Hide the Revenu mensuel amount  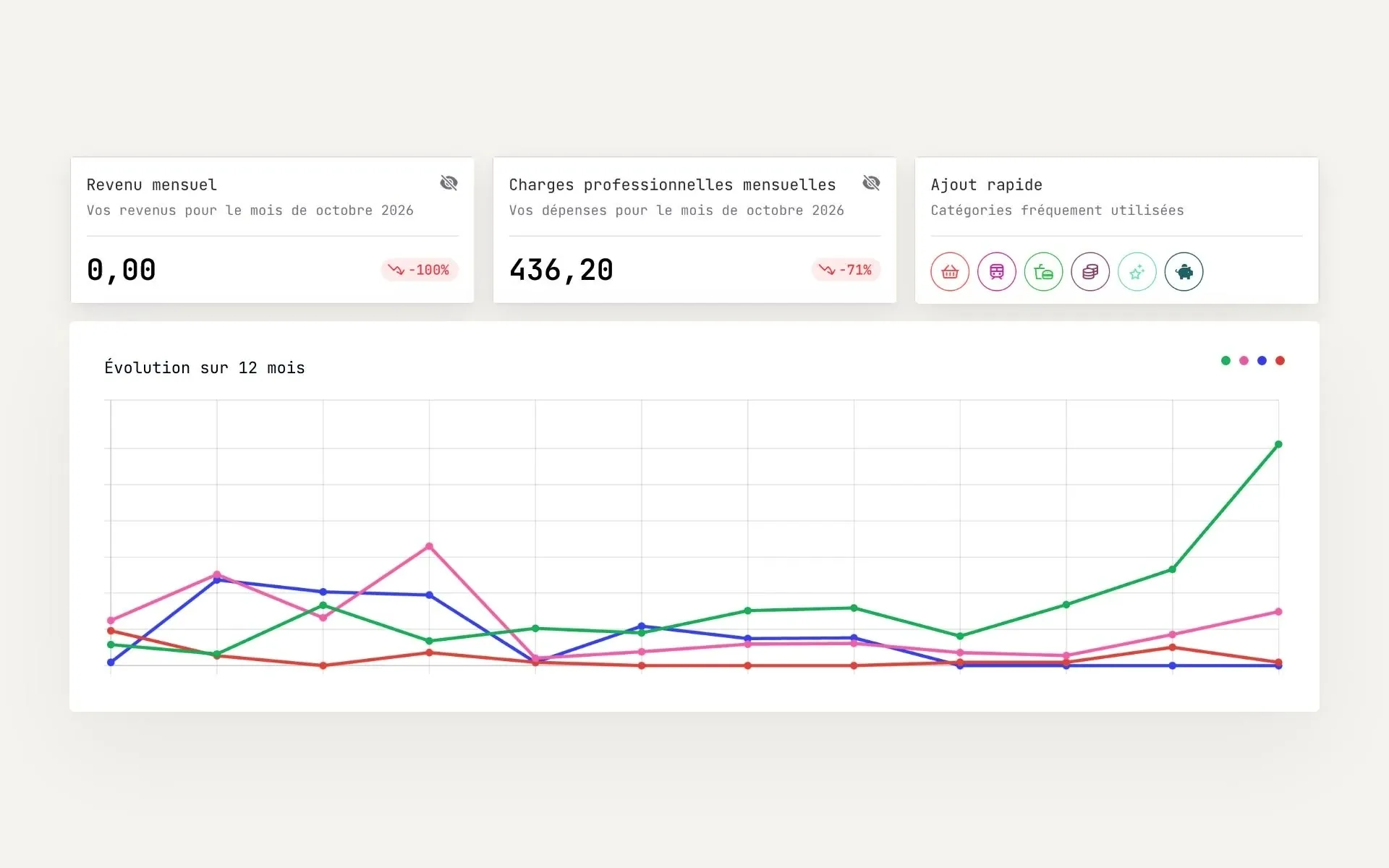449,183
